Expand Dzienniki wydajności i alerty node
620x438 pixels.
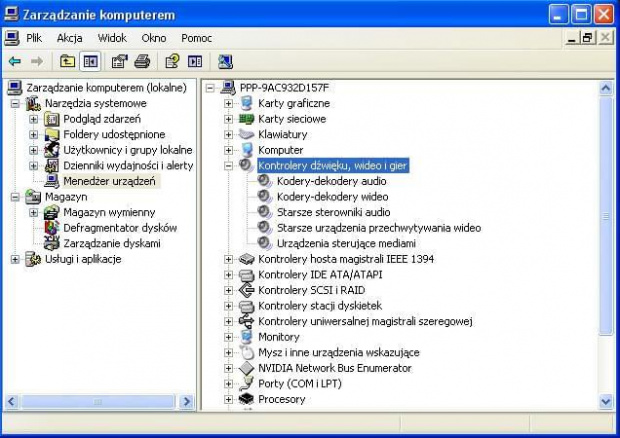point(33,166)
